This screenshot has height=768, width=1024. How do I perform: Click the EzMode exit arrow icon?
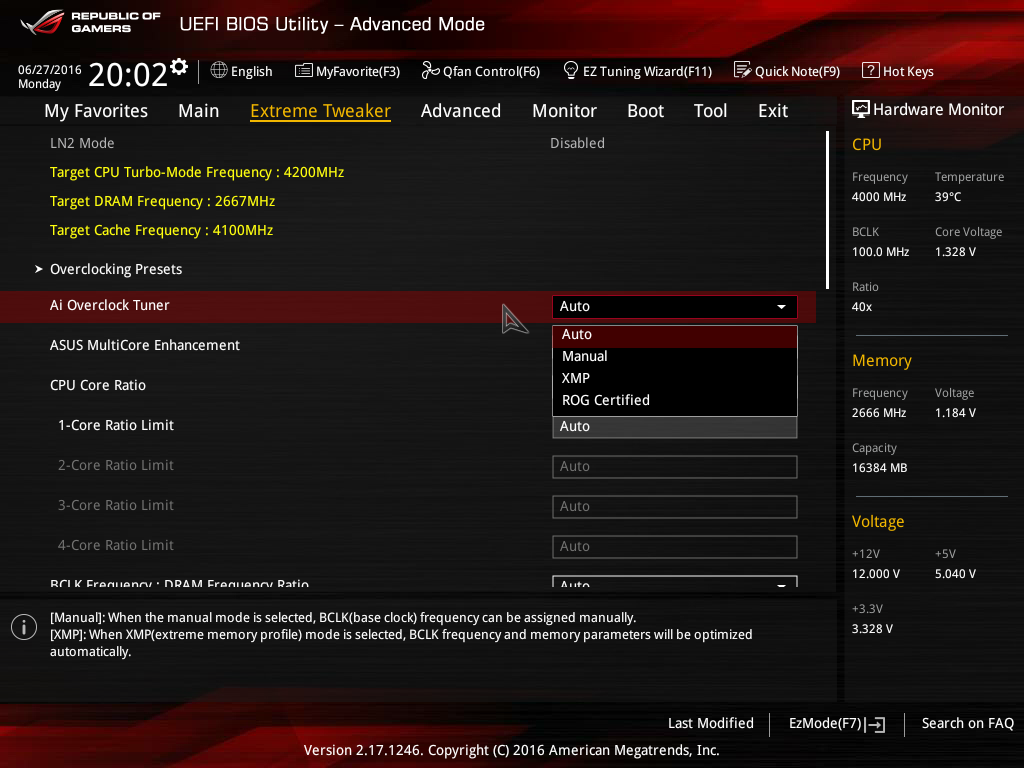pyautogui.click(x=875, y=724)
